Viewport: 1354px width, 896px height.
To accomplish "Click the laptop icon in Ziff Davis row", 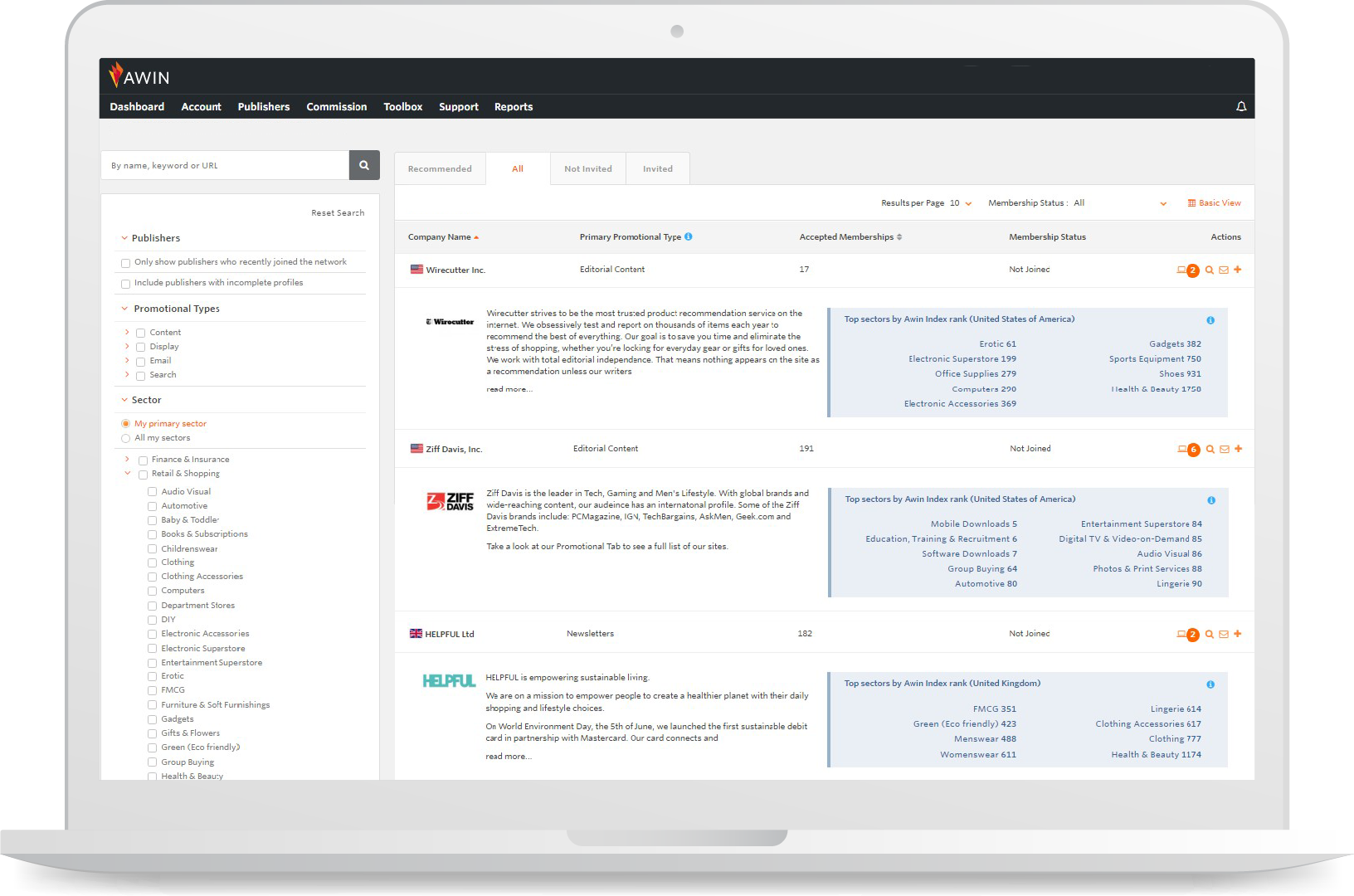I will [x=1182, y=449].
